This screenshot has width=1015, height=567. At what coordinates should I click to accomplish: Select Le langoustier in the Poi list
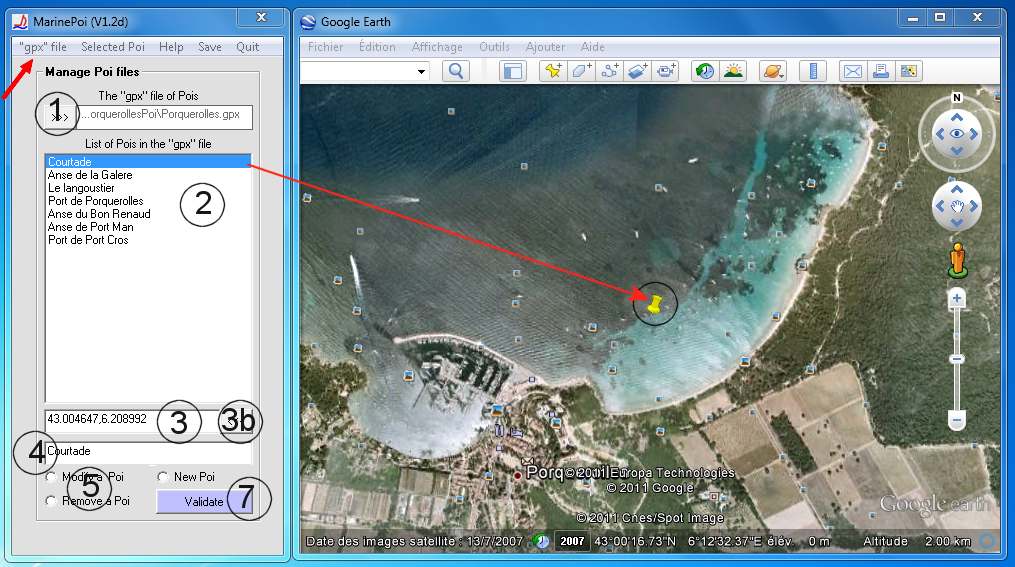(148, 188)
